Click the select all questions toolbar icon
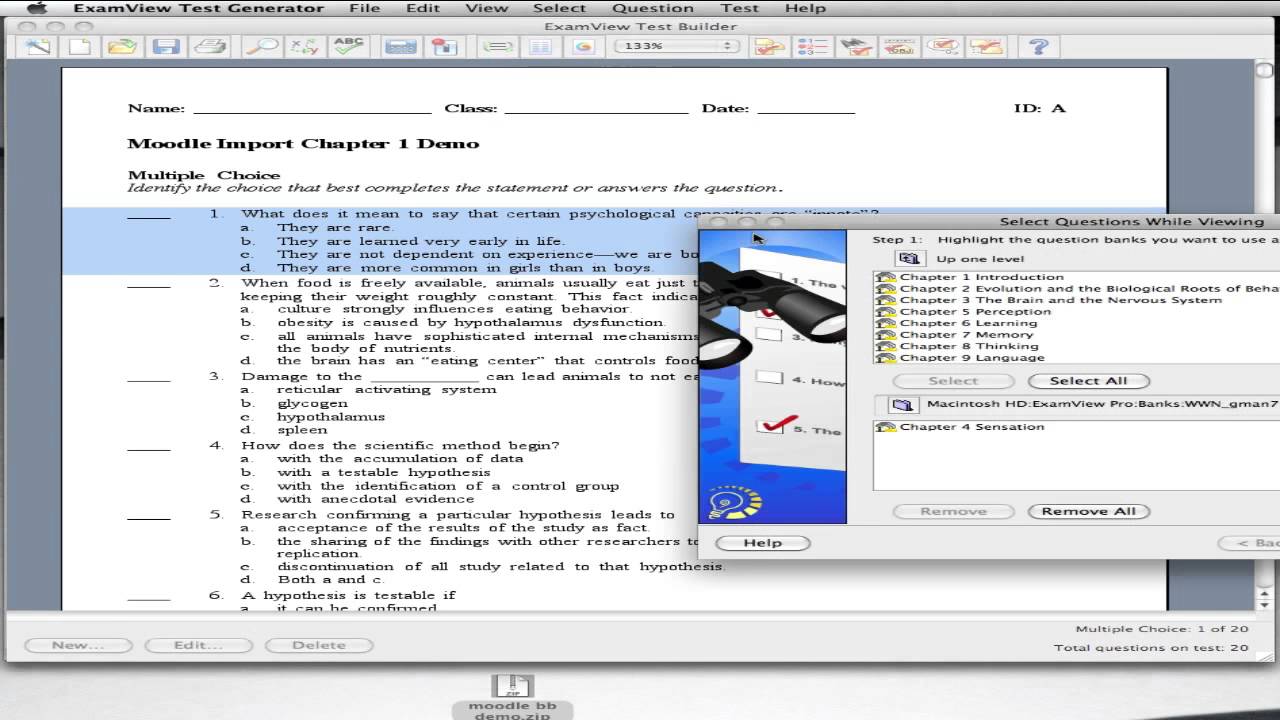This screenshot has width=1280, height=720. pos(985,46)
